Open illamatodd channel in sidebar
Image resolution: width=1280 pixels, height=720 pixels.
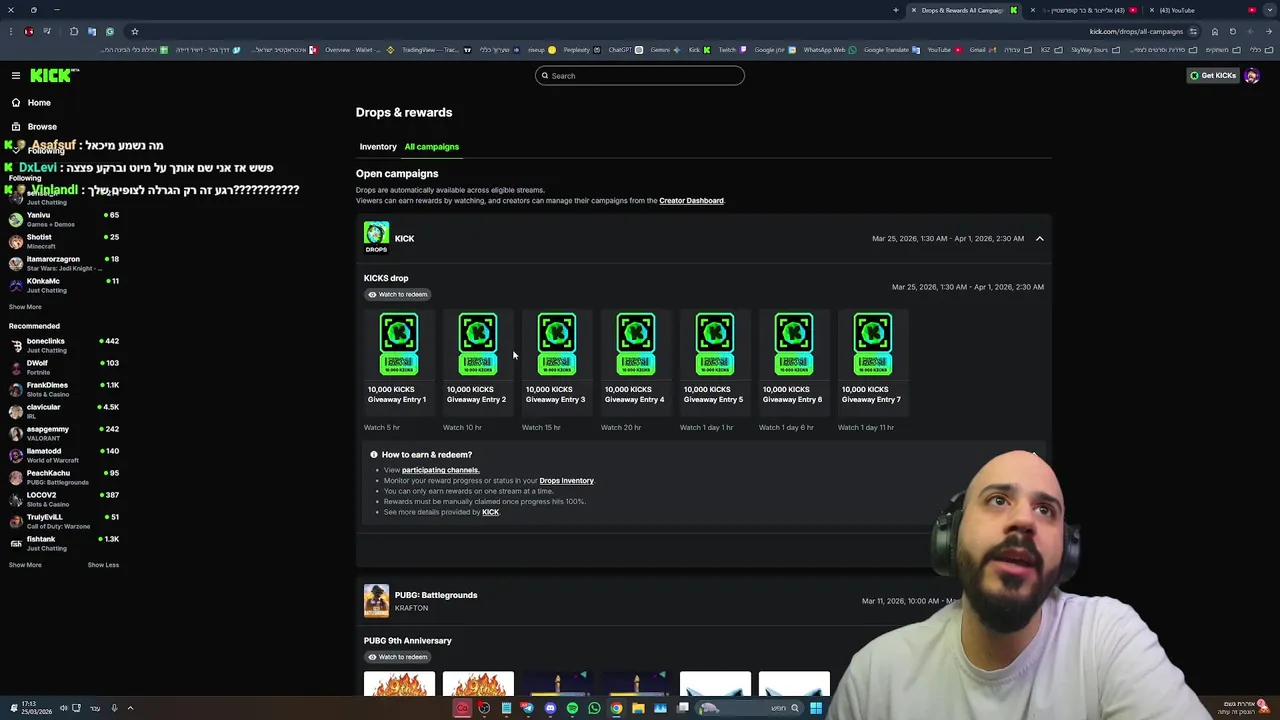pyautogui.click(x=64, y=455)
